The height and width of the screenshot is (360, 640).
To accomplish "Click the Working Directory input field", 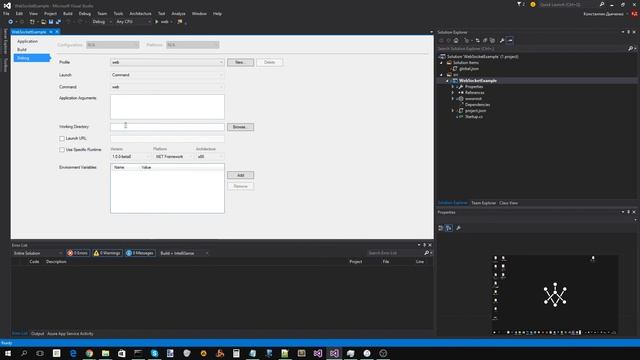I will coord(167,127).
